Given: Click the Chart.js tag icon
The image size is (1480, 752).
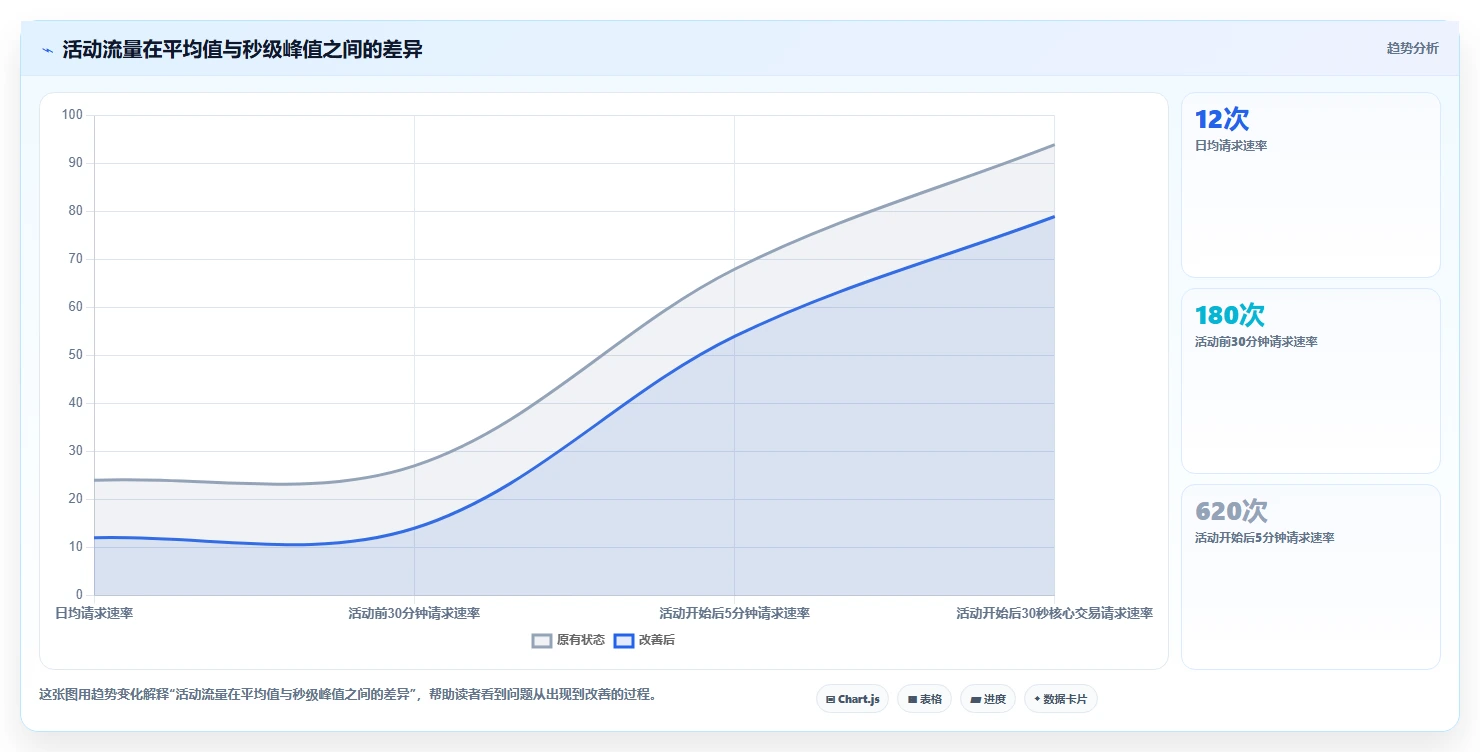Looking at the screenshot, I should point(830,700).
